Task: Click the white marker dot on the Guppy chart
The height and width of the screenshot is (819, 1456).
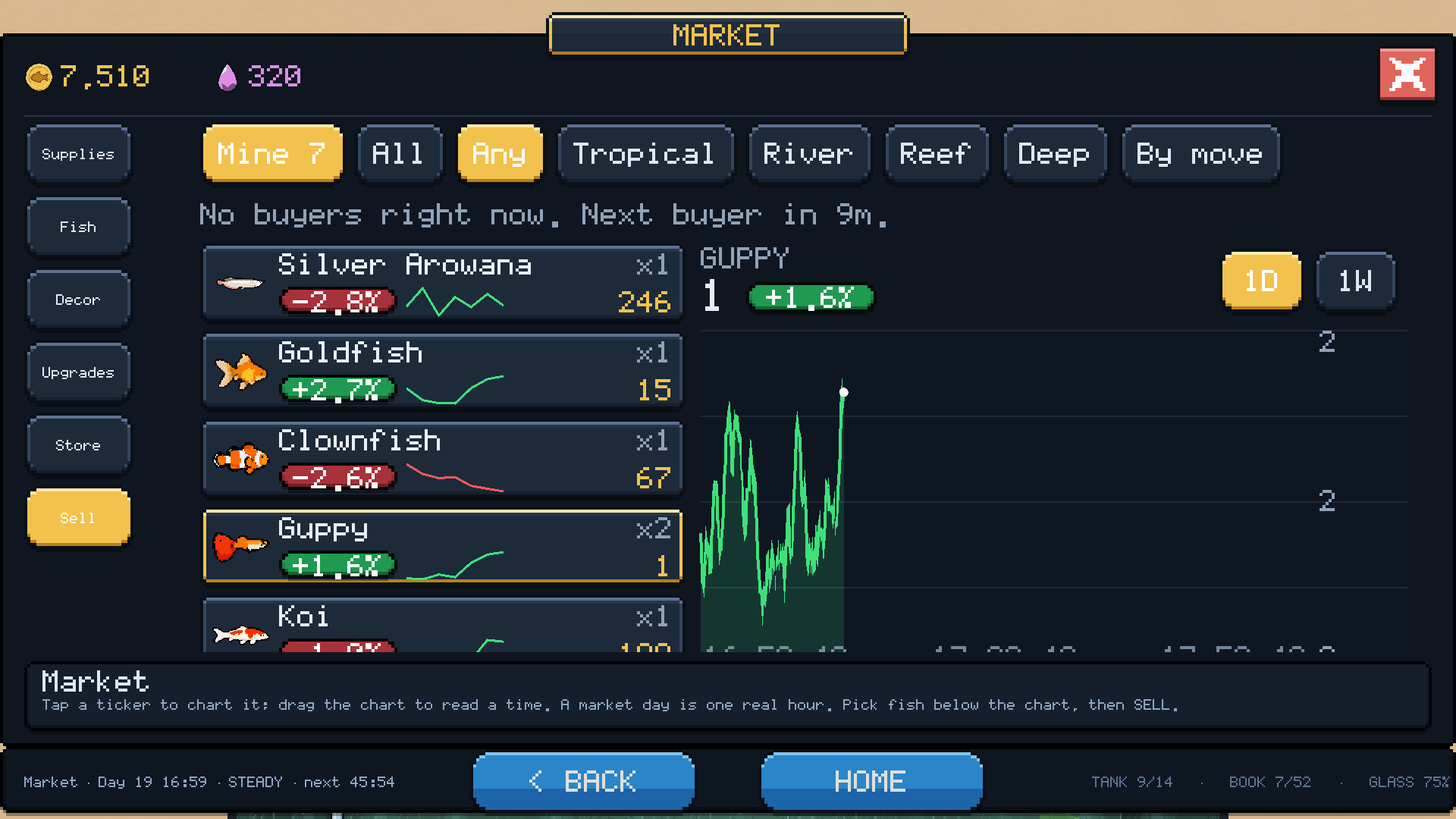Action: click(x=844, y=392)
